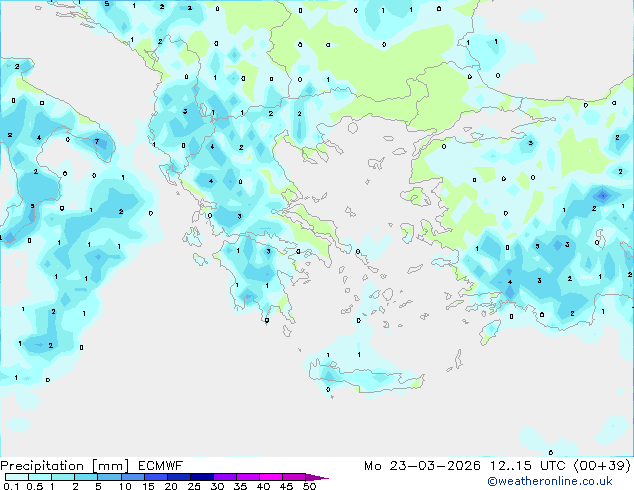Click the '0.1' legend scale label

pos(11,486)
